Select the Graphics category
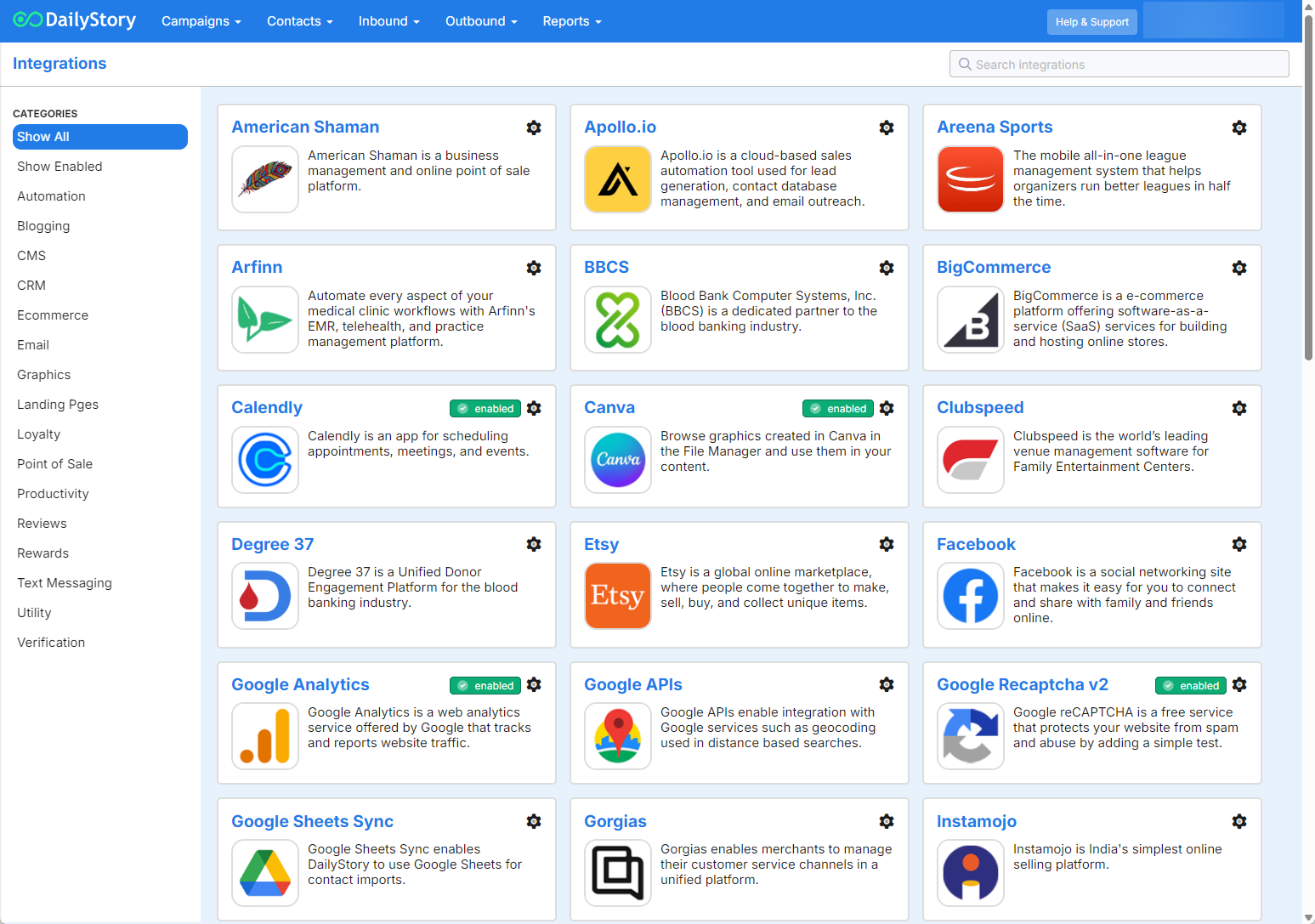 (100, 375)
